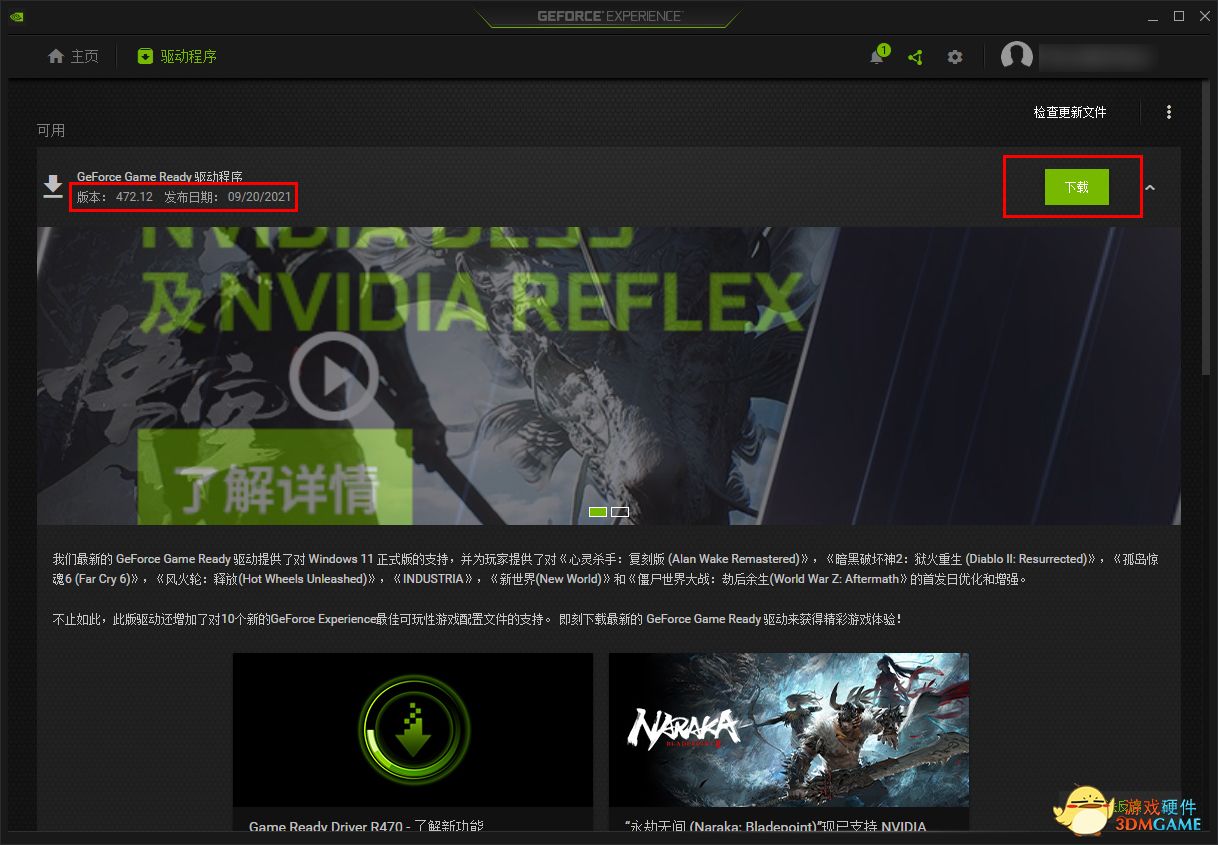Viewport: 1218px width, 845px height.
Task: Open the user account avatar
Action: pyautogui.click(x=1017, y=56)
